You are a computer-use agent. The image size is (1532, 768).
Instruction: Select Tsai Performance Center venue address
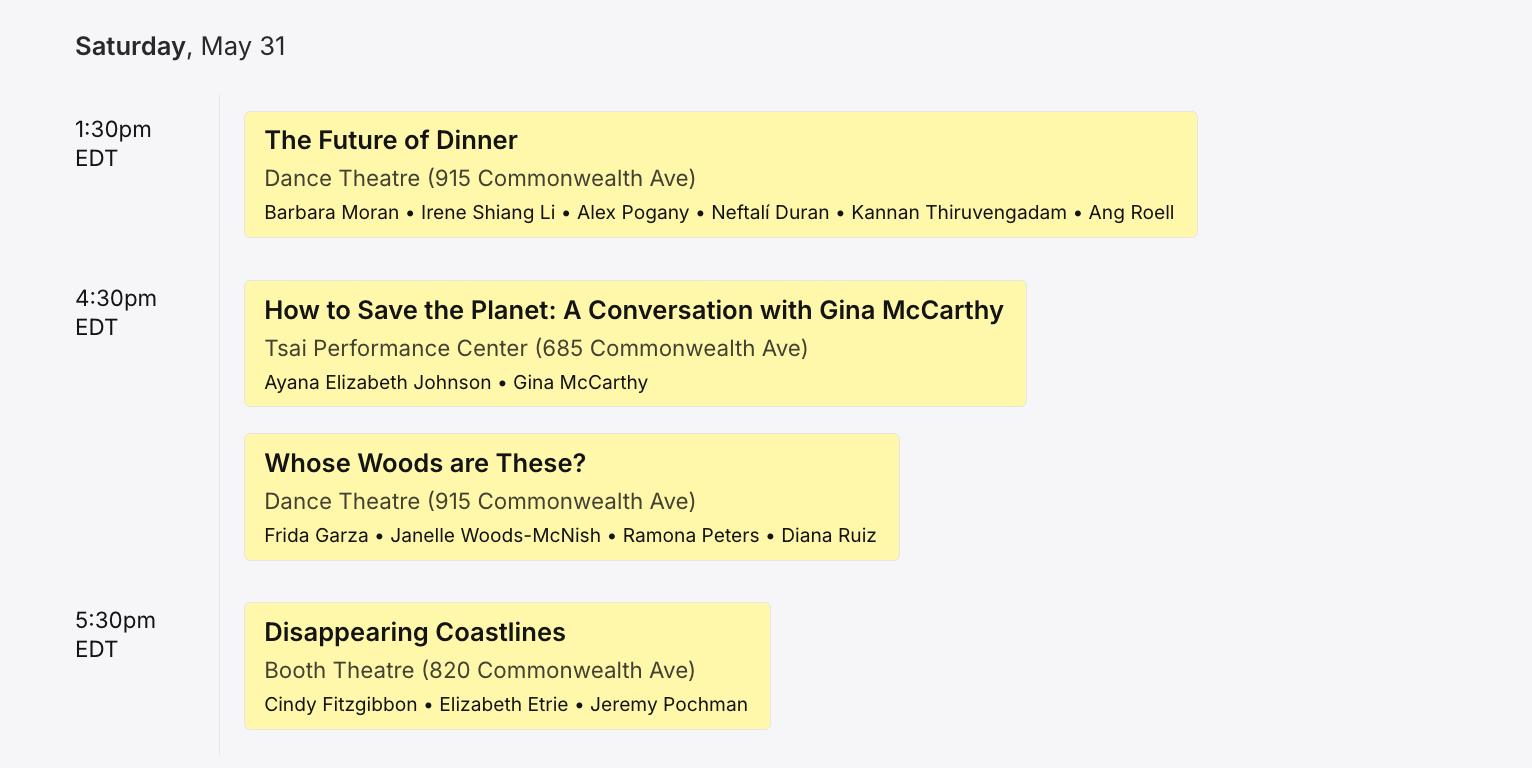(536, 348)
